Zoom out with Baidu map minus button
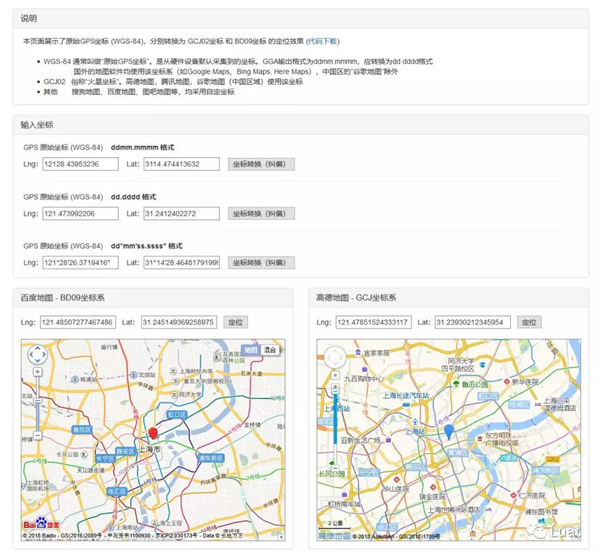600x556 pixels. pos(38,435)
